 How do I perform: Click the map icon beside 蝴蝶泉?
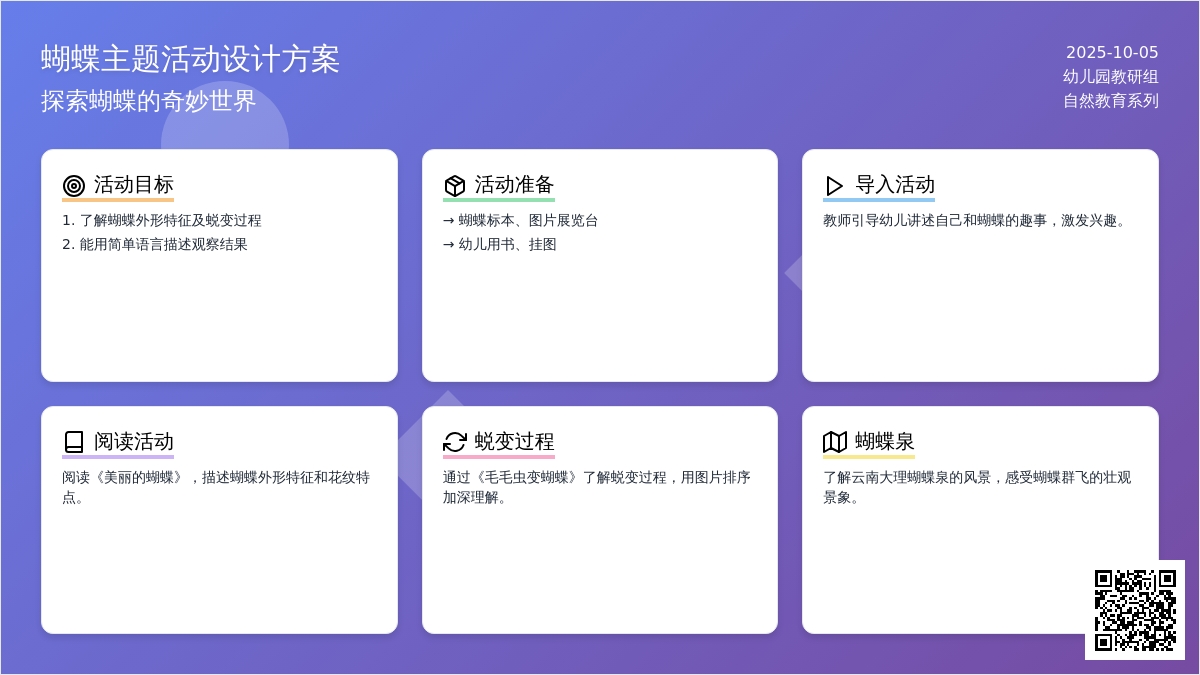[835, 442]
